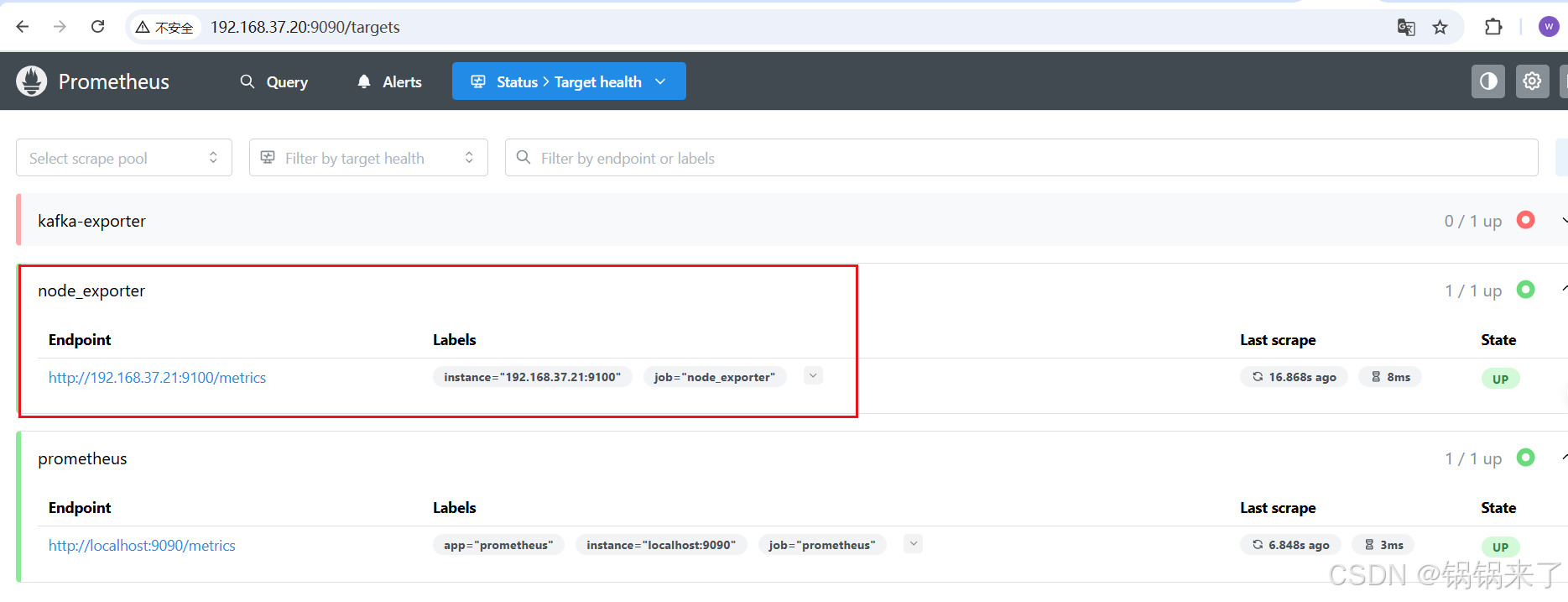Click the Prometheus flame logo
The image size is (1568, 602).
(x=32, y=81)
